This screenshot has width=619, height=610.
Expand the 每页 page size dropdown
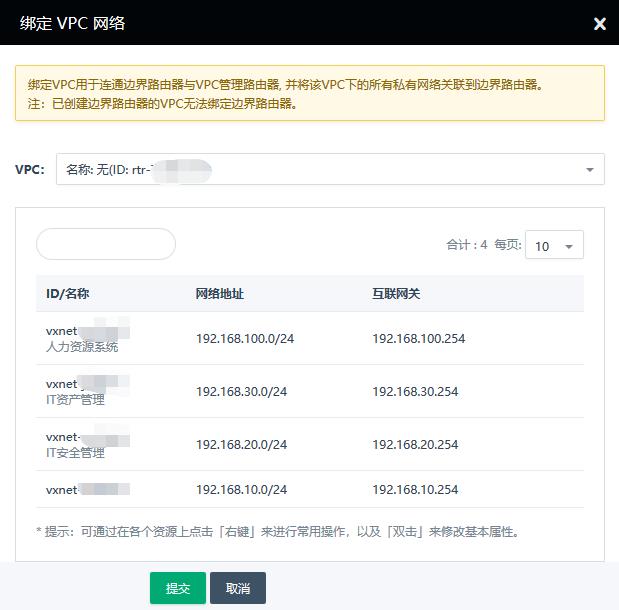click(554, 246)
